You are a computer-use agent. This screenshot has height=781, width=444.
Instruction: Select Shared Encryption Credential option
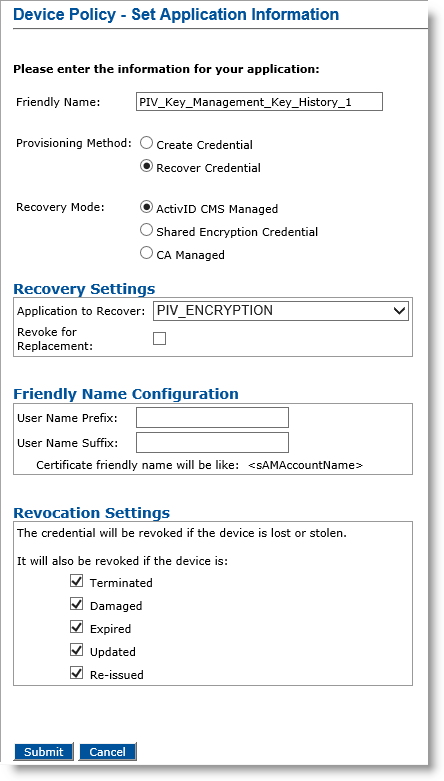[146, 230]
